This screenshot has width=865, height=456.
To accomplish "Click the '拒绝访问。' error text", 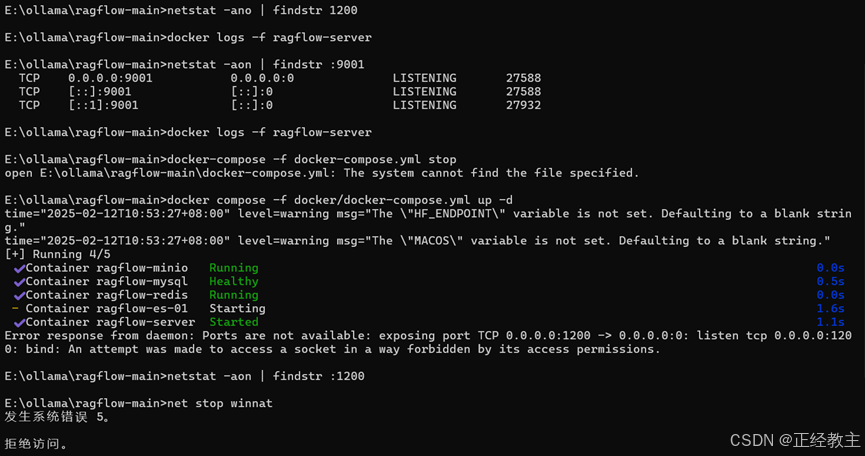I will pos(36,444).
